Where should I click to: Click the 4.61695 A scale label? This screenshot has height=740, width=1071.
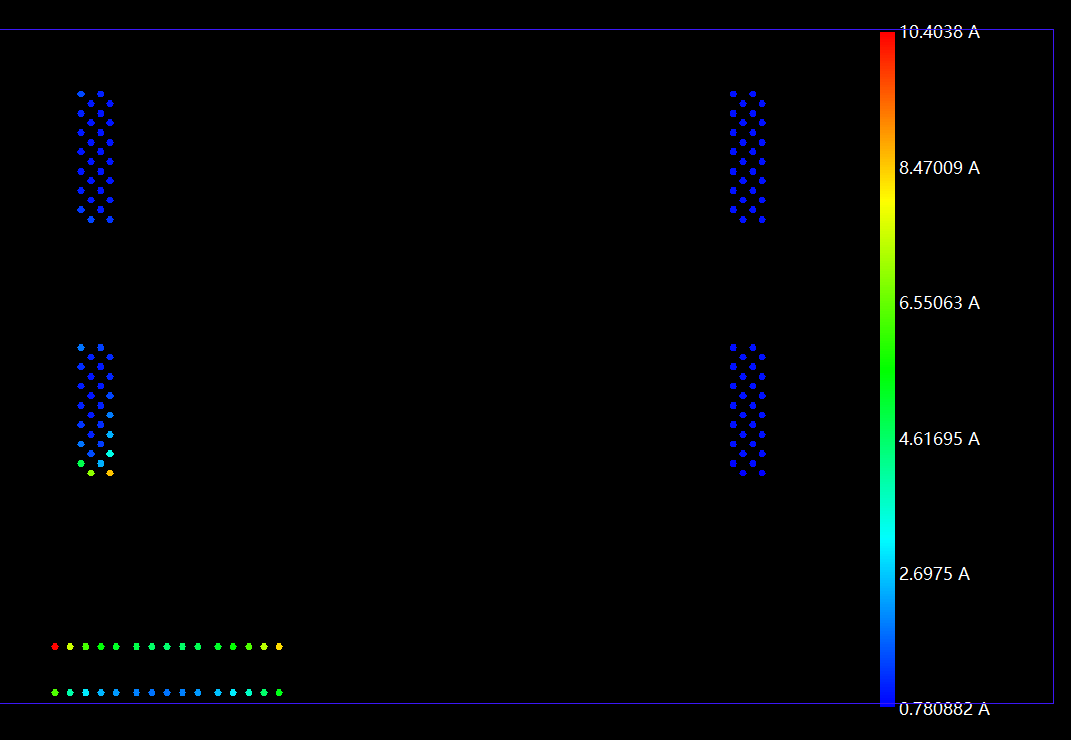click(938, 438)
